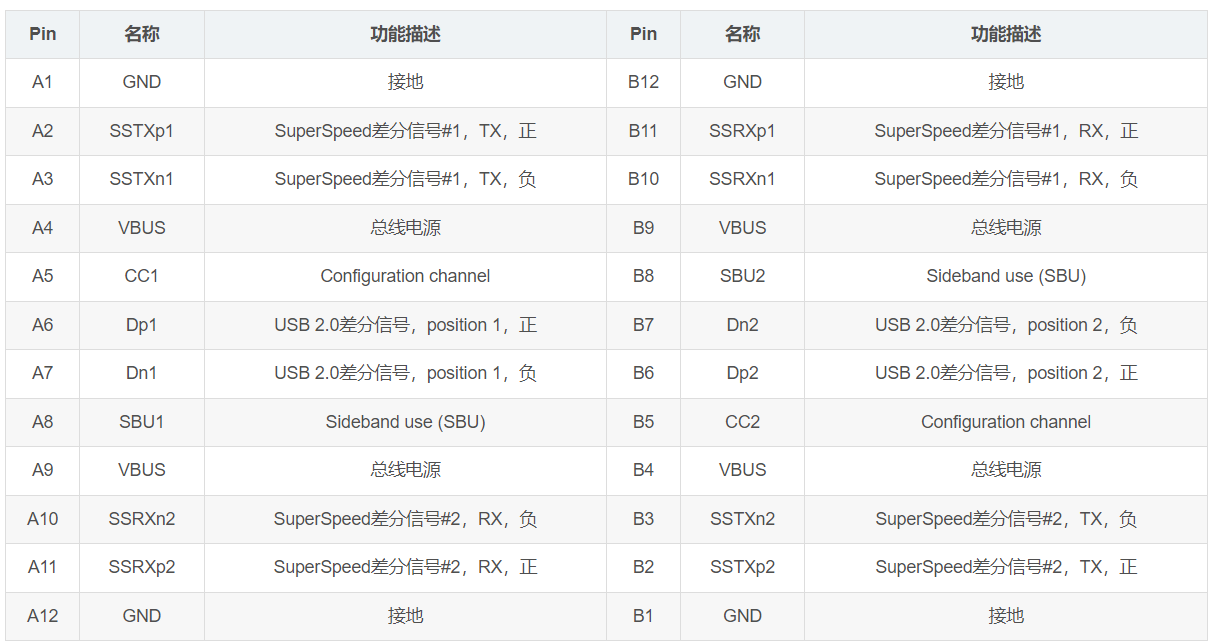Click the A8 Sideband use (SBU) description
Image resolution: width=1212 pixels, height=644 pixels.
click(x=405, y=422)
